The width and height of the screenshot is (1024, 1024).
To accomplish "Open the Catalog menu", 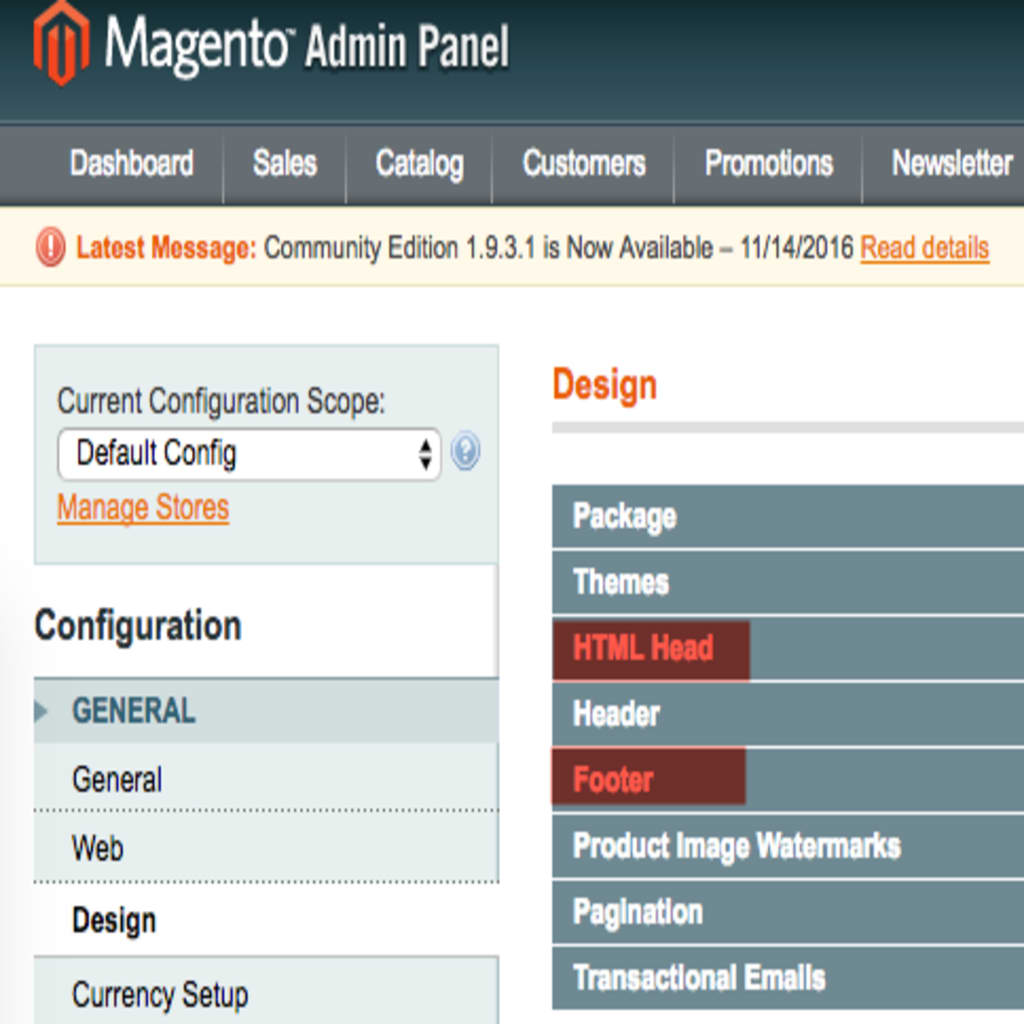I will coord(419,163).
